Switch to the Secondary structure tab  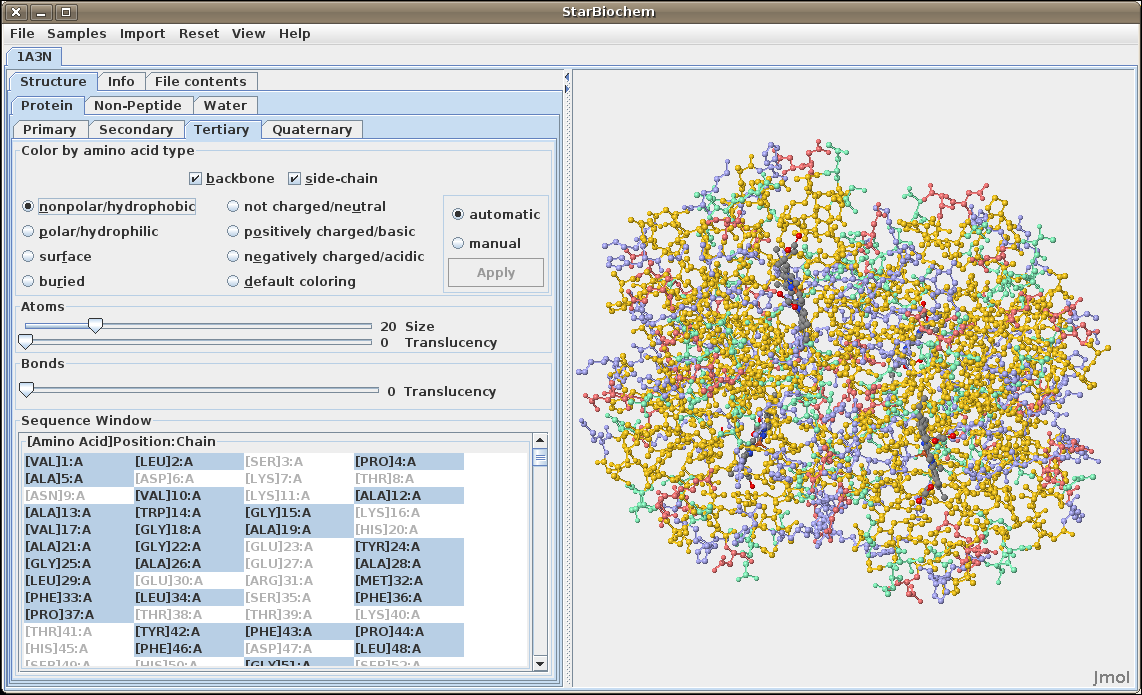(x=136, y=130)
